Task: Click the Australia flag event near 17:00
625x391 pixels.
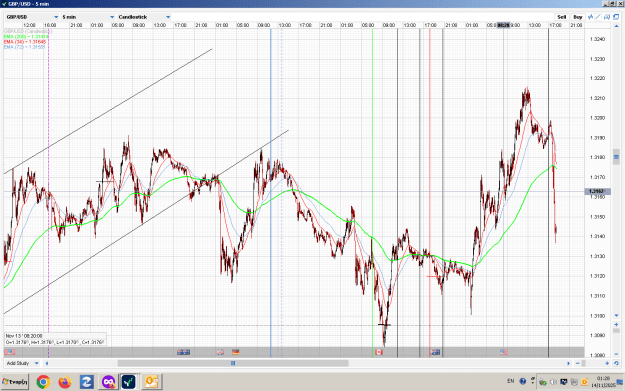Action: click(436, 352)
